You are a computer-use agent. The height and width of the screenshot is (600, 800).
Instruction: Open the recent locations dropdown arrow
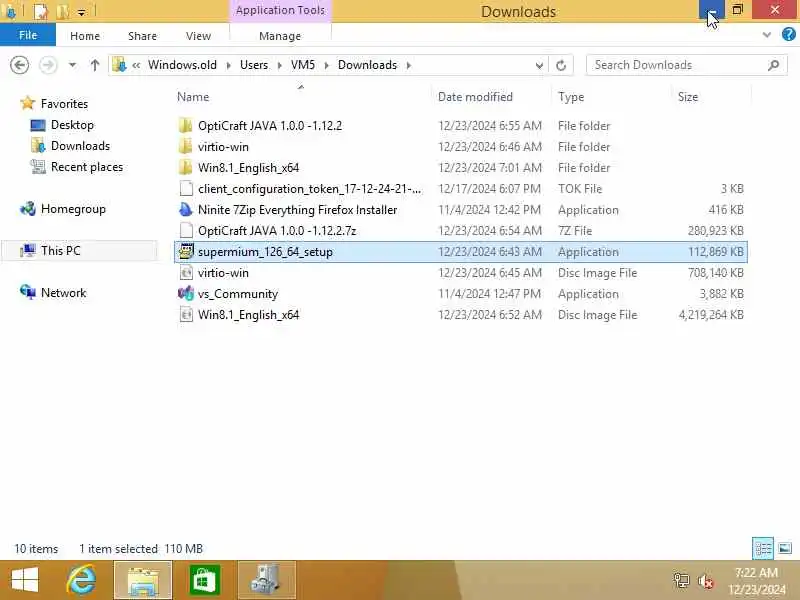(72, 65)
